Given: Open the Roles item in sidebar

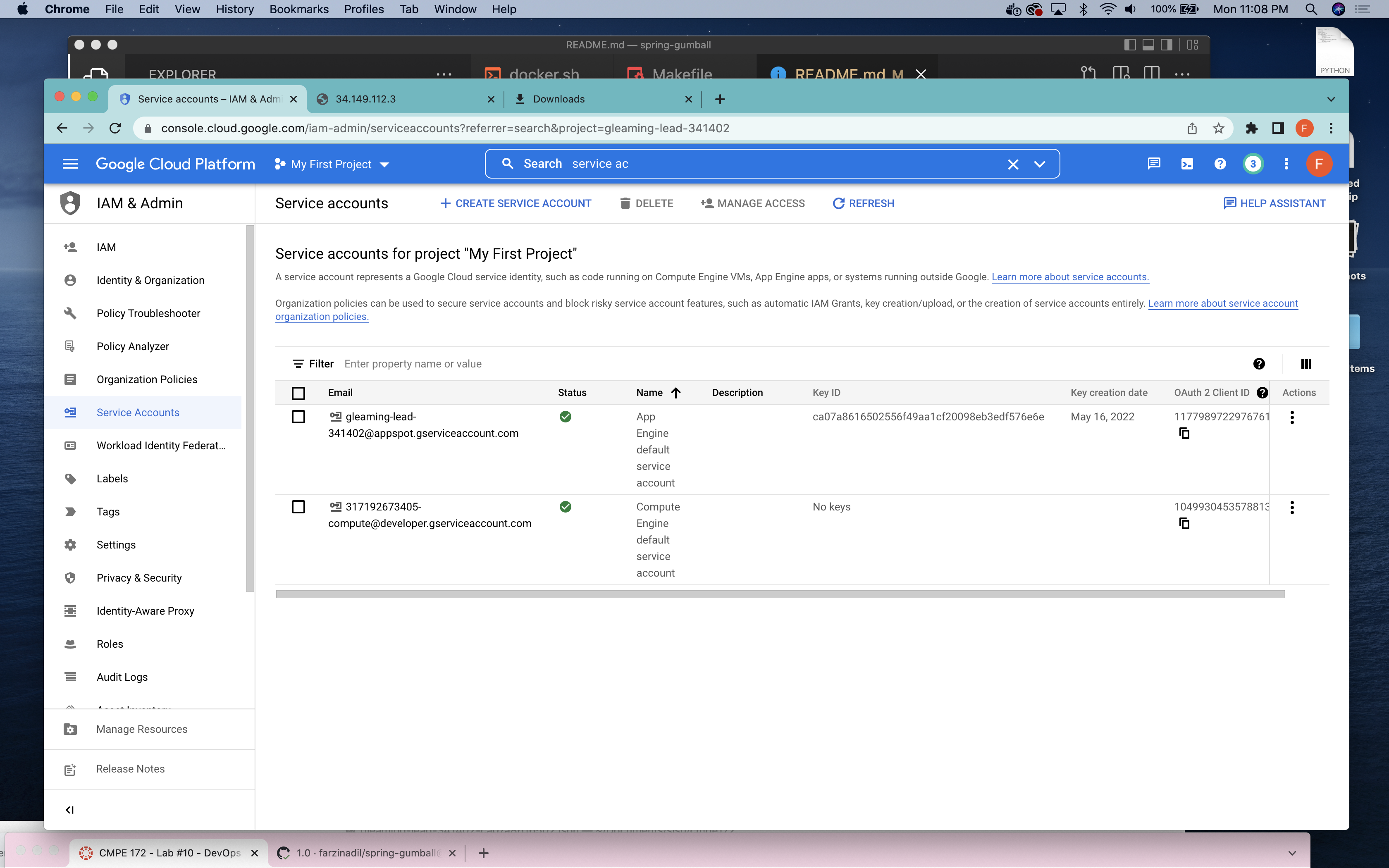Looking at the screenshot, I should 110,644.
